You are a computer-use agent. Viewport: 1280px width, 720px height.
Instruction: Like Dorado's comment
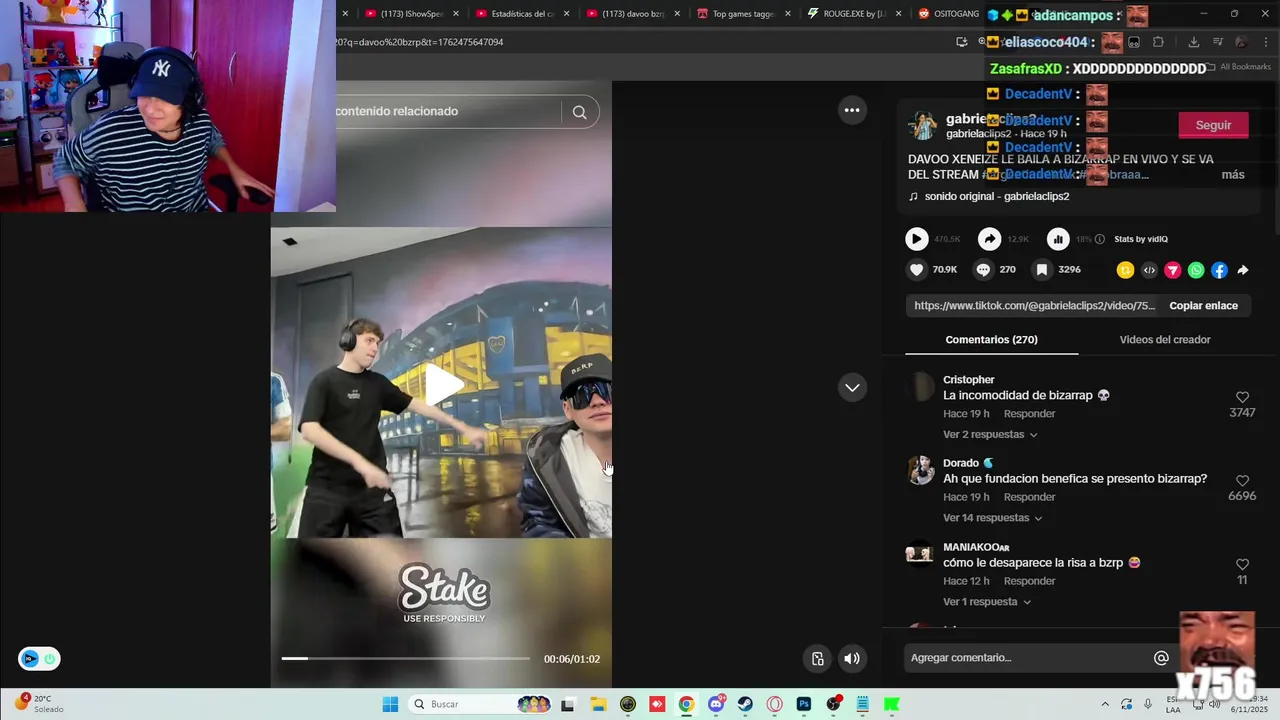(1242, 481)
